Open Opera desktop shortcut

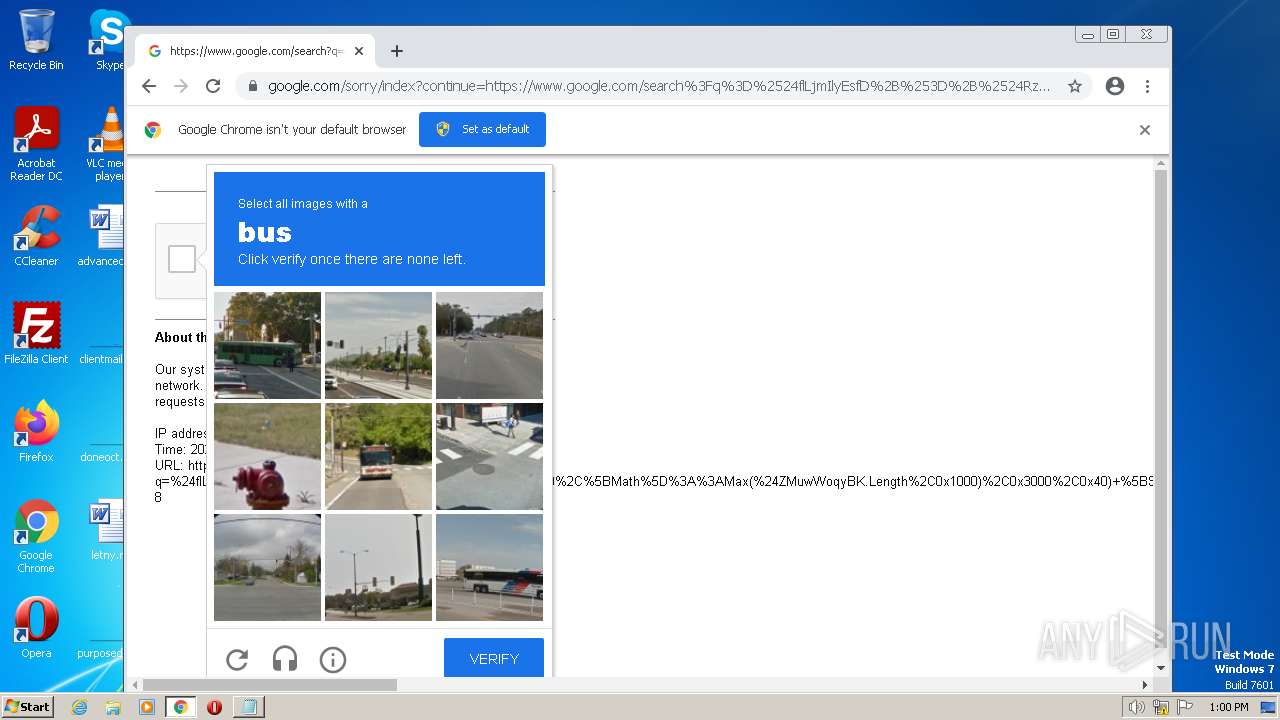pos(36,628)
